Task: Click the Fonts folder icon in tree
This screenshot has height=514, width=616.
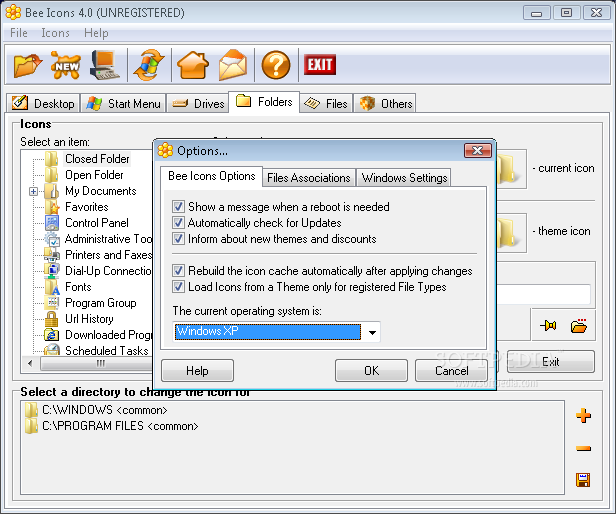Action: tap(52, 287)
